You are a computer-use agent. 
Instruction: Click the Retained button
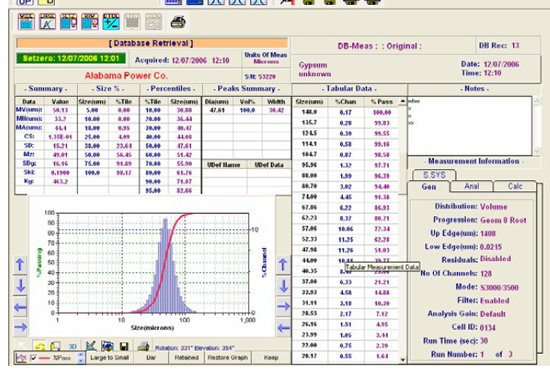tap(187, 358)
